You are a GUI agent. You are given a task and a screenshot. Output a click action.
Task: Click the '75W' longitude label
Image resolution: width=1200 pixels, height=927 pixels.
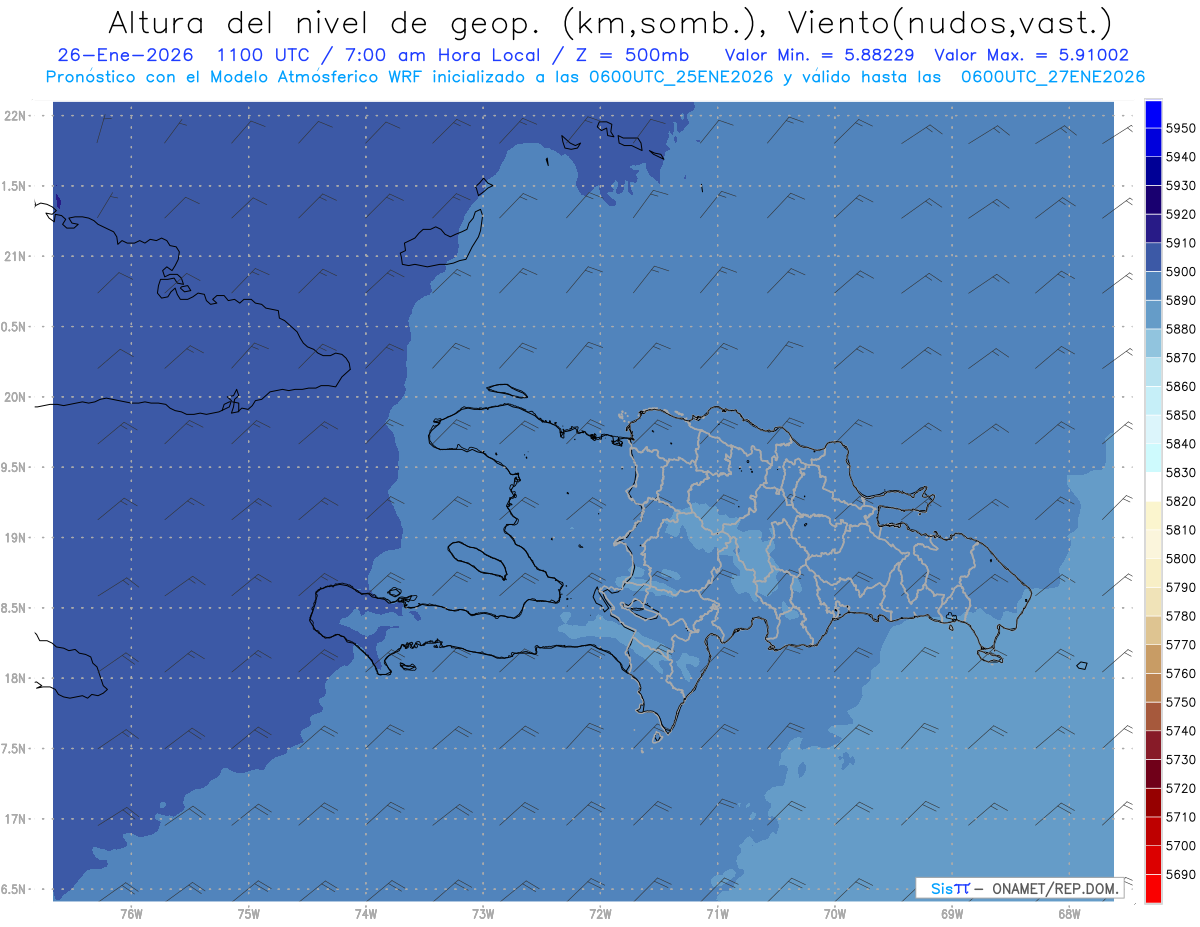248,913
